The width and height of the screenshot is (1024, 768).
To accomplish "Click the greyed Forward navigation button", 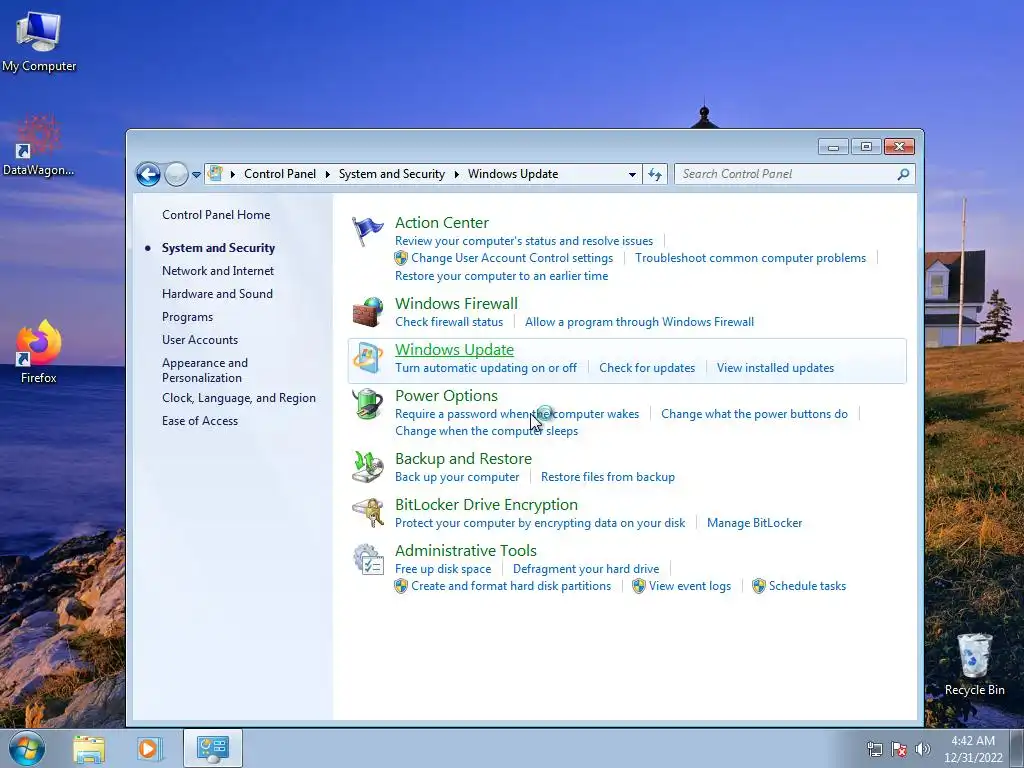I will [x=176, y=174].
